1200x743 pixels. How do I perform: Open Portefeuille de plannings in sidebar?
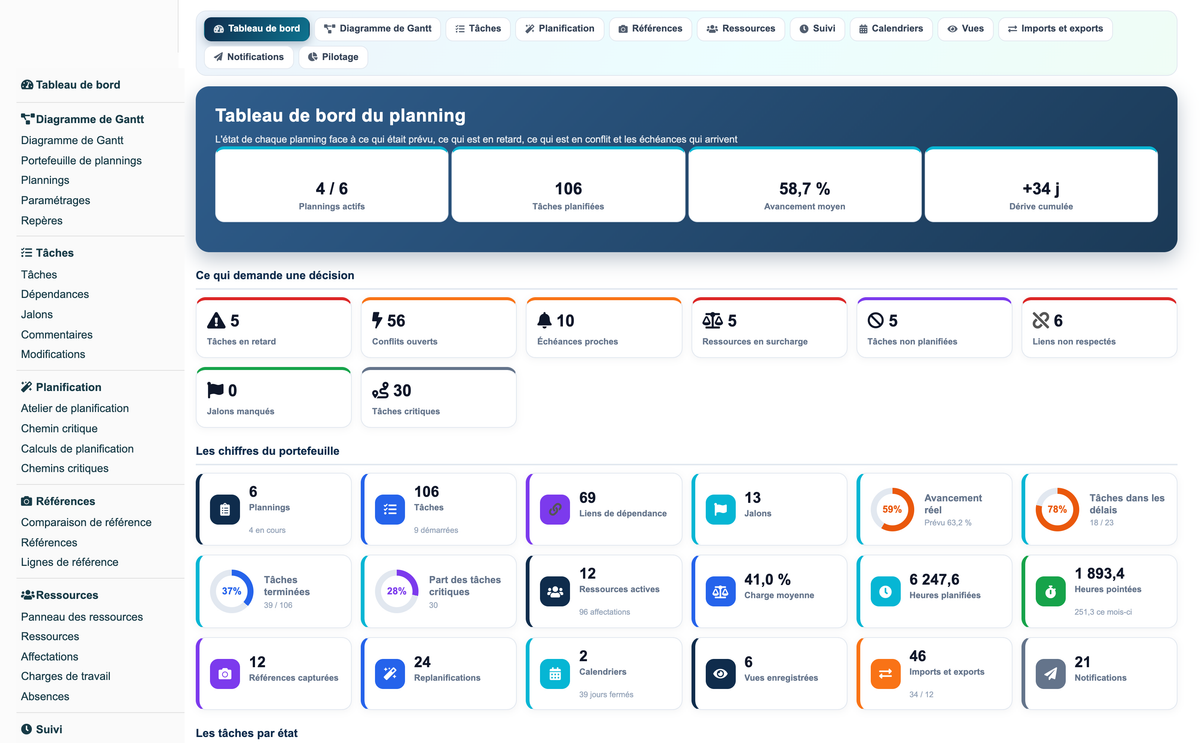click(81, 160)
